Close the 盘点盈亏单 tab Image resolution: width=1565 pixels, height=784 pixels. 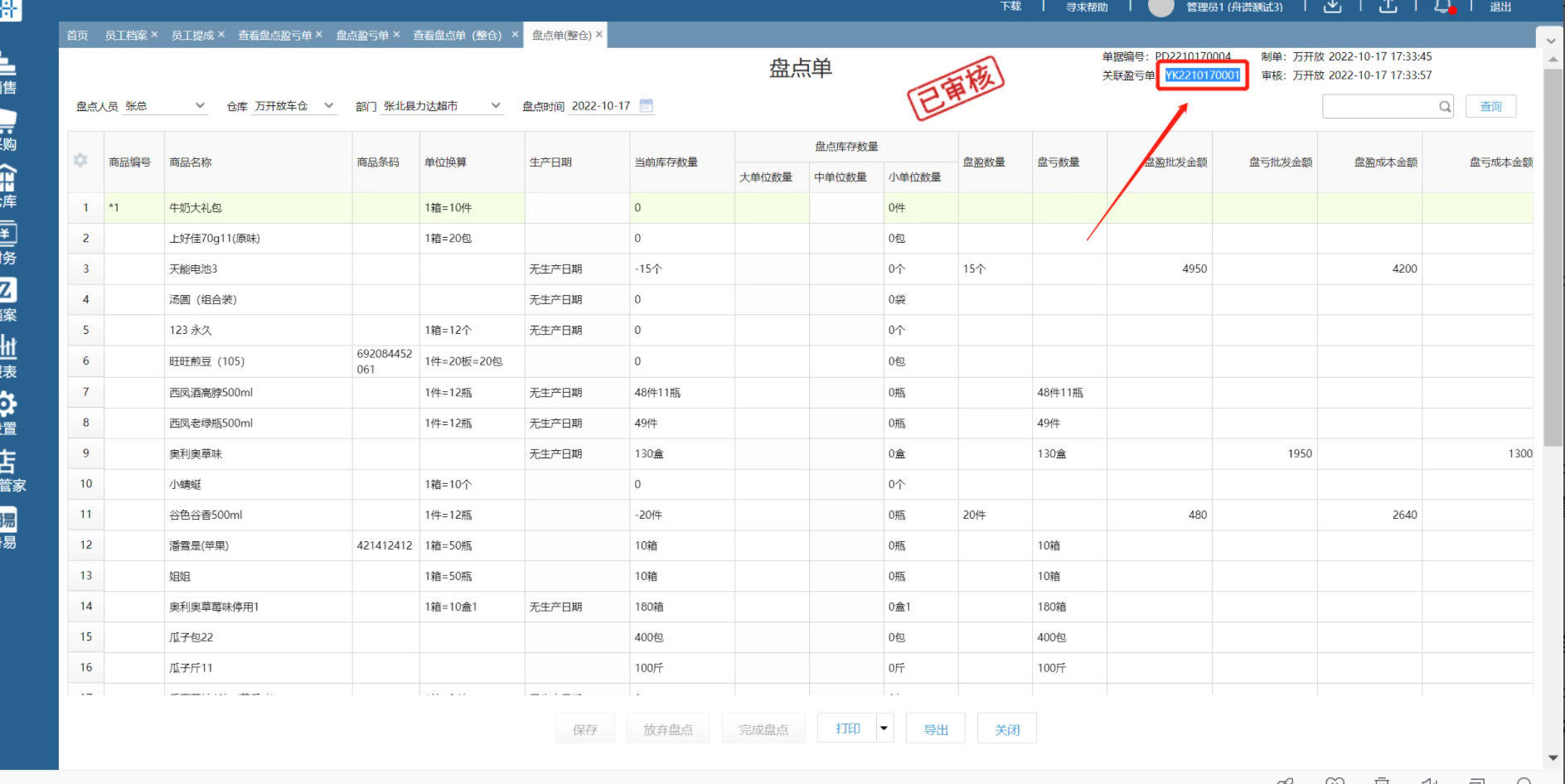[396, 35]
